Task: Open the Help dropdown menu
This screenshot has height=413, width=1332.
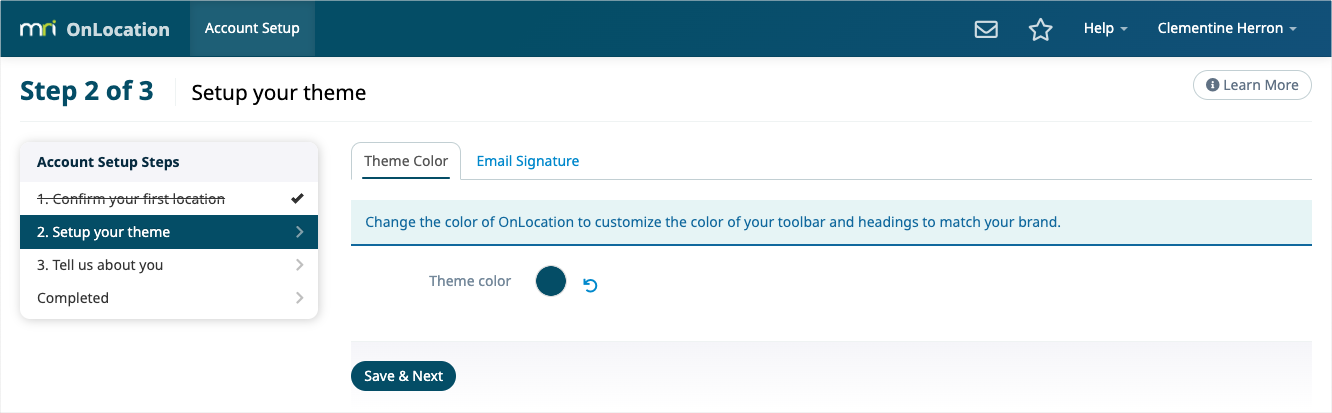Action: click(x=1105, y=28)
